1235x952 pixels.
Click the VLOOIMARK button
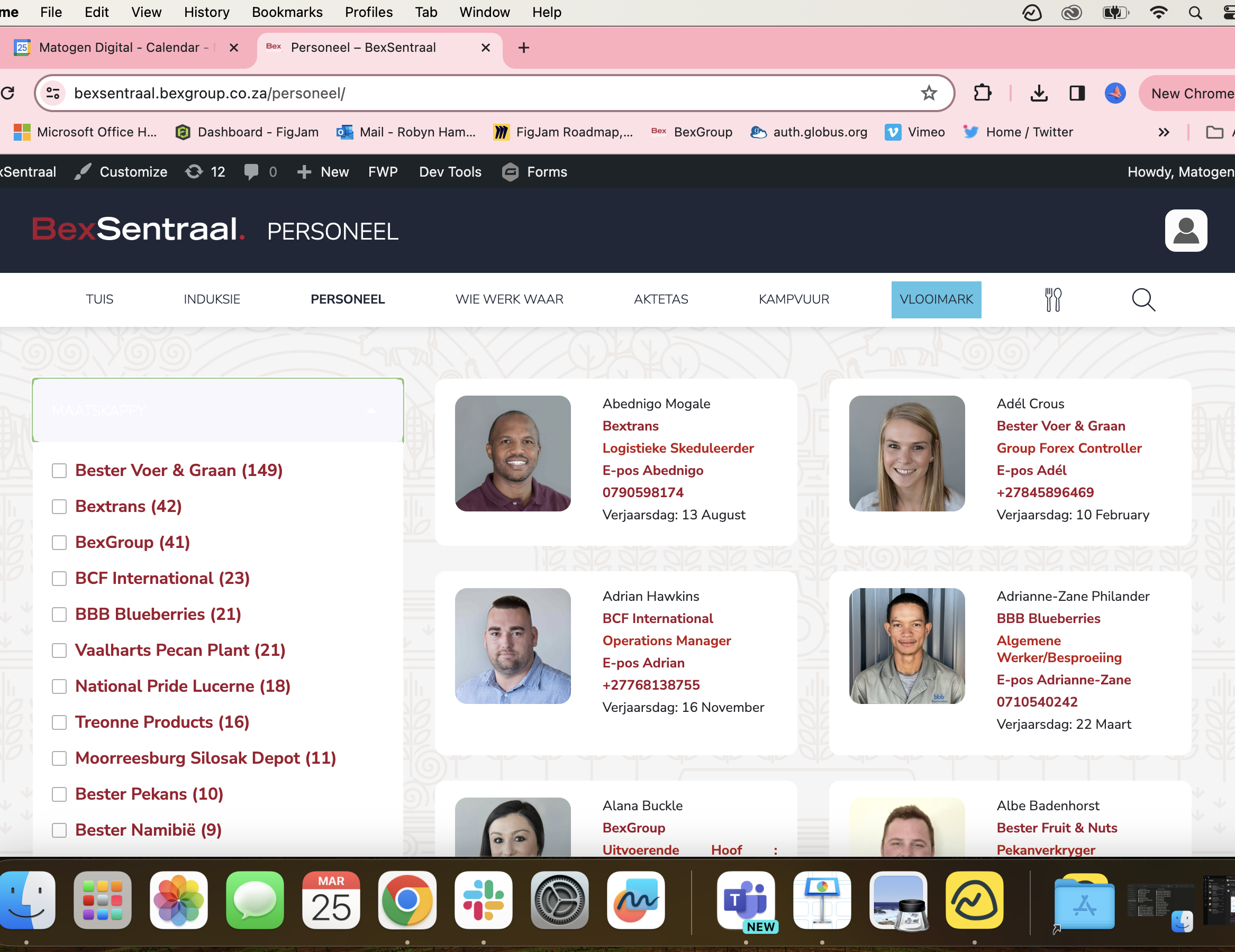pyautogui.click(x=936, y=300)
